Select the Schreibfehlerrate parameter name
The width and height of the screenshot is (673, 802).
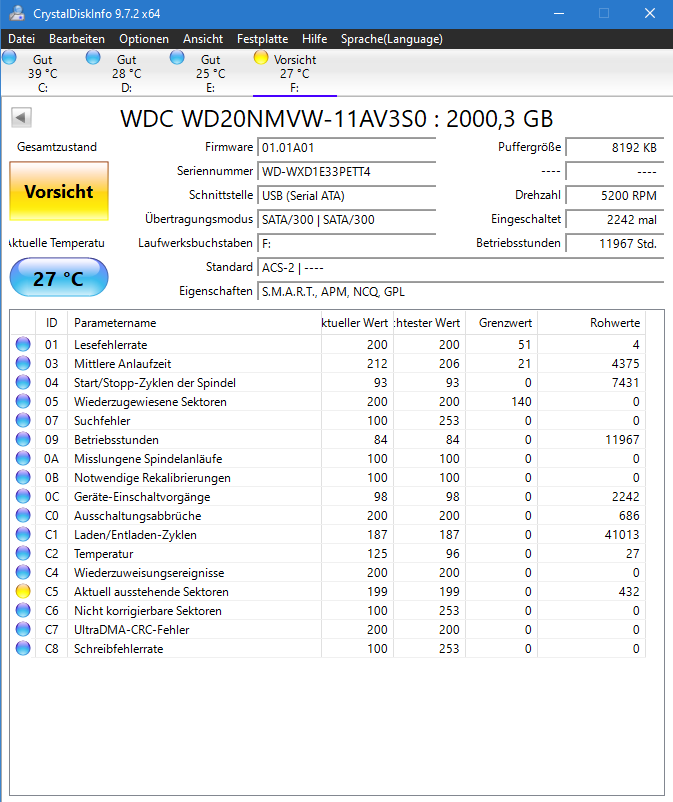click(x=119, y=649)
